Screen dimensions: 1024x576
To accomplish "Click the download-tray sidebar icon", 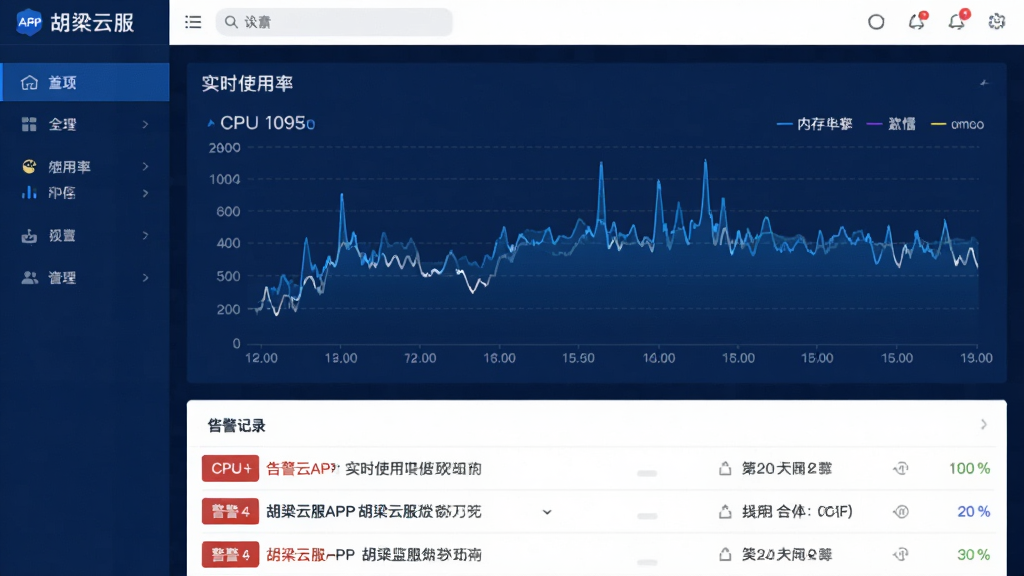I will (29, 236).
